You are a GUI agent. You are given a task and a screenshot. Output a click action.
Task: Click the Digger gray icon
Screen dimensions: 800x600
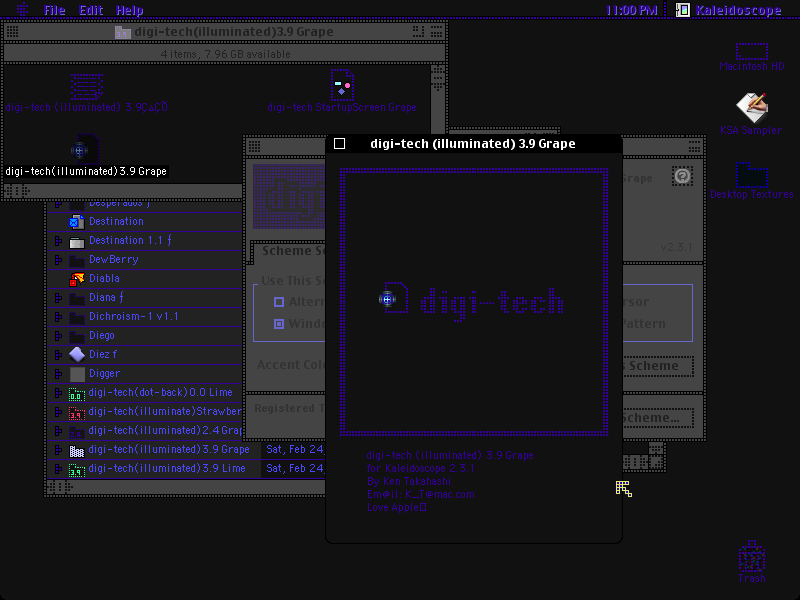tap(77, 374)
